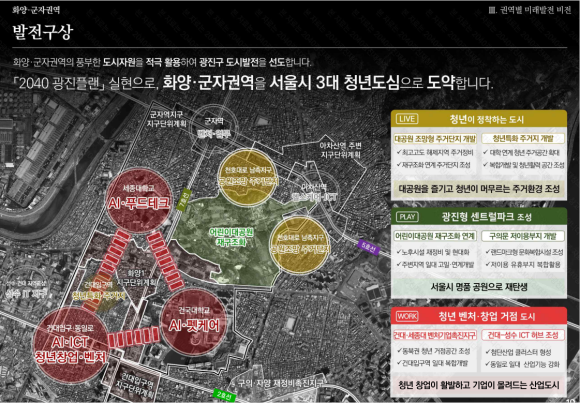Click the 동북권 청년 거점공간 조성 item

pyautogui.click(x=434, y=350)
